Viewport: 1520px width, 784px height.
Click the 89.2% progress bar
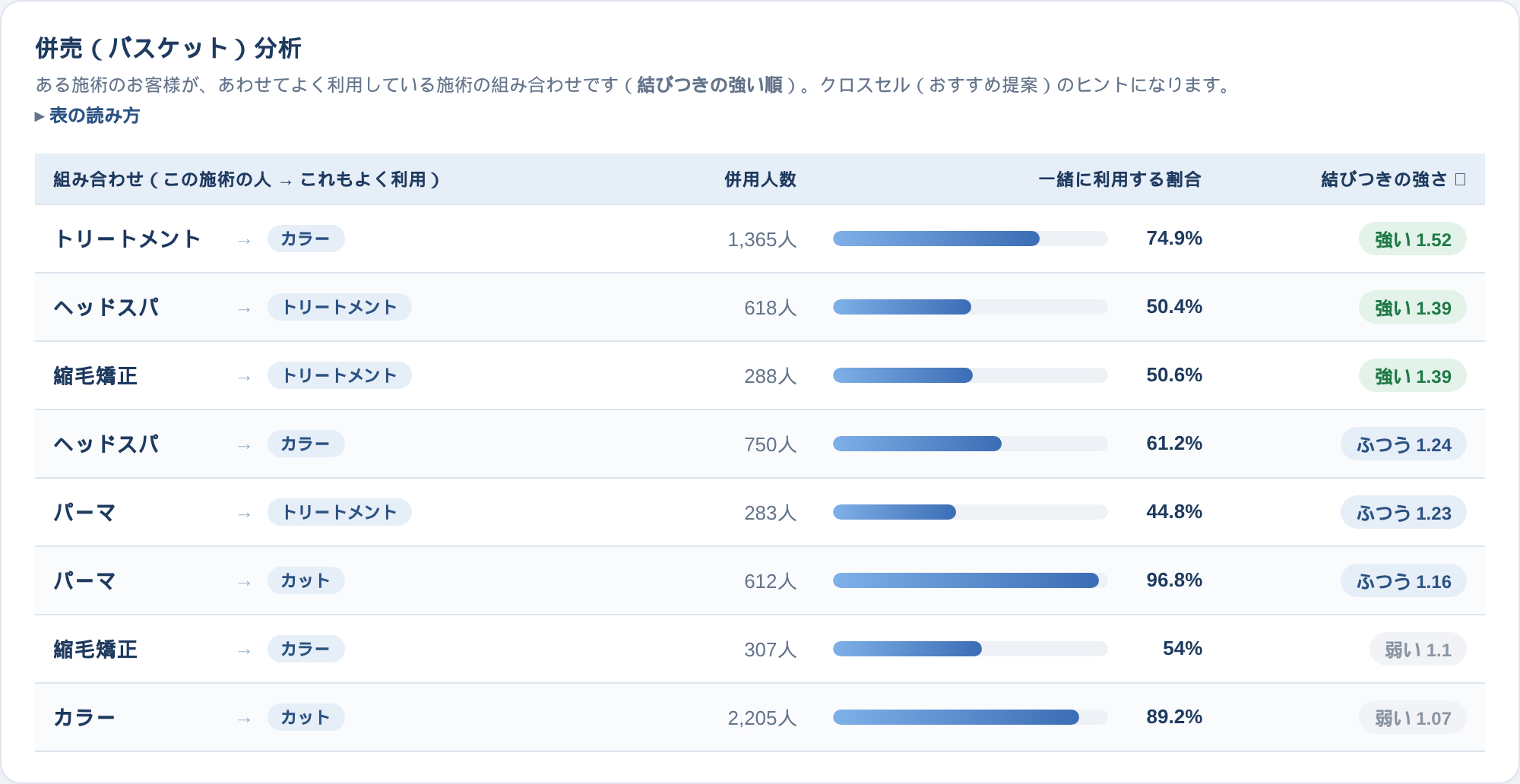pyautogui.click(x=970, y=717)
